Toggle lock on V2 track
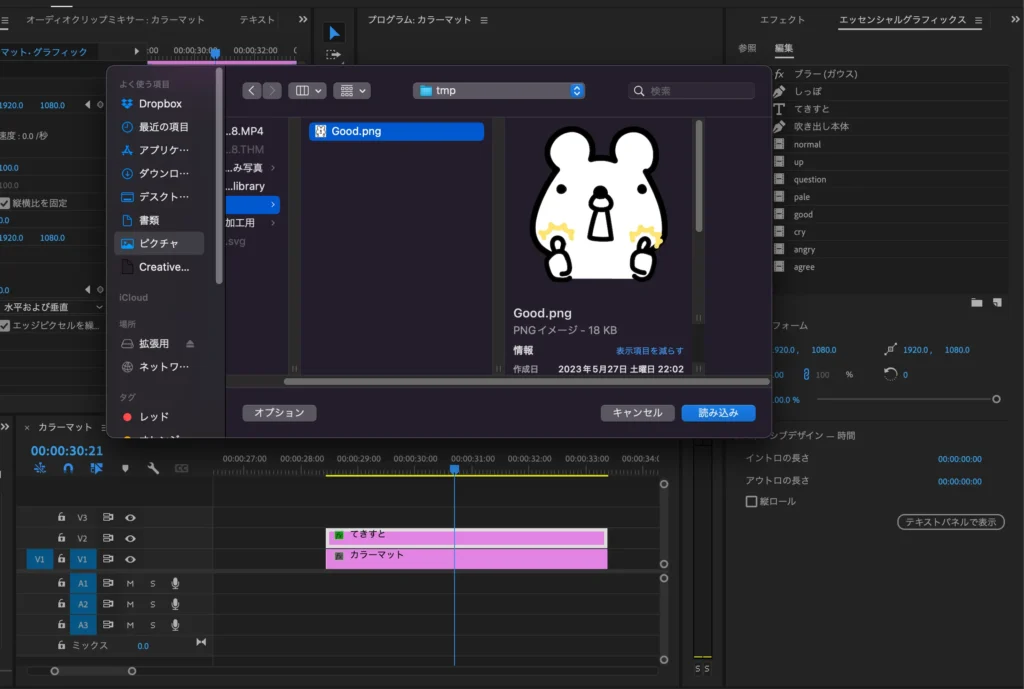1024x689 pixels. point(62,538)
